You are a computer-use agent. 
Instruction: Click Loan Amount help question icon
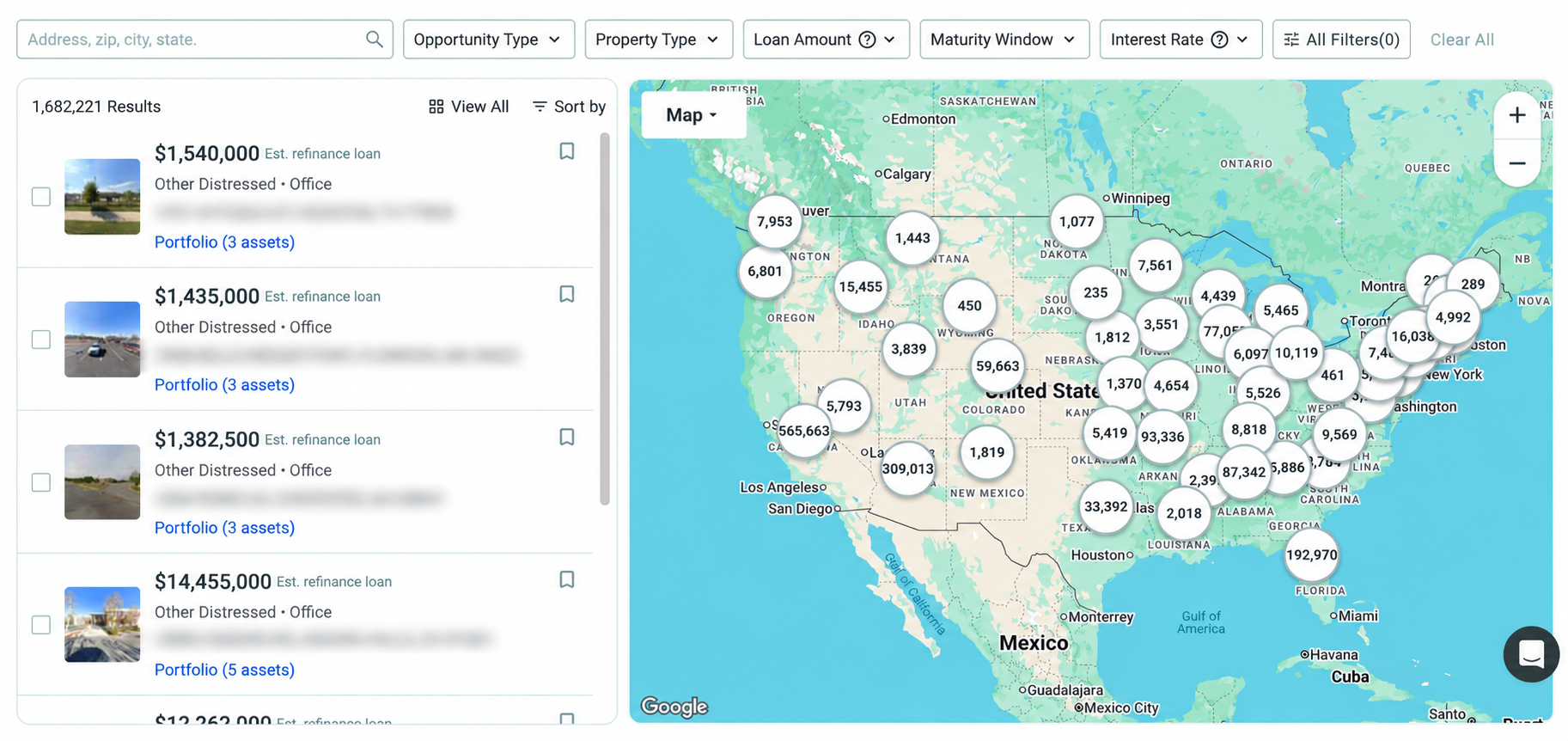tap(867, 40)
